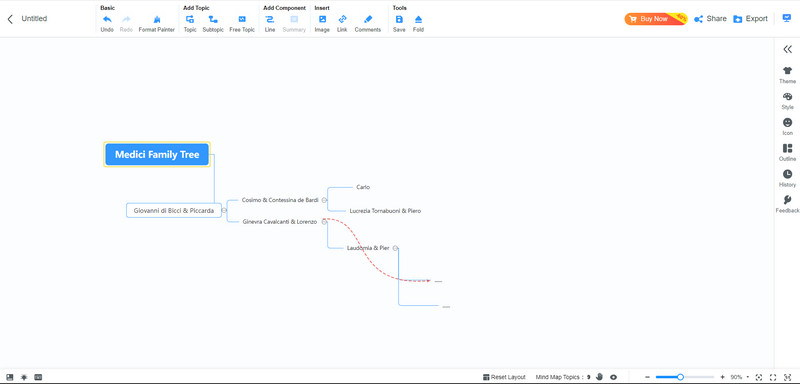Click the Export button

751,19
